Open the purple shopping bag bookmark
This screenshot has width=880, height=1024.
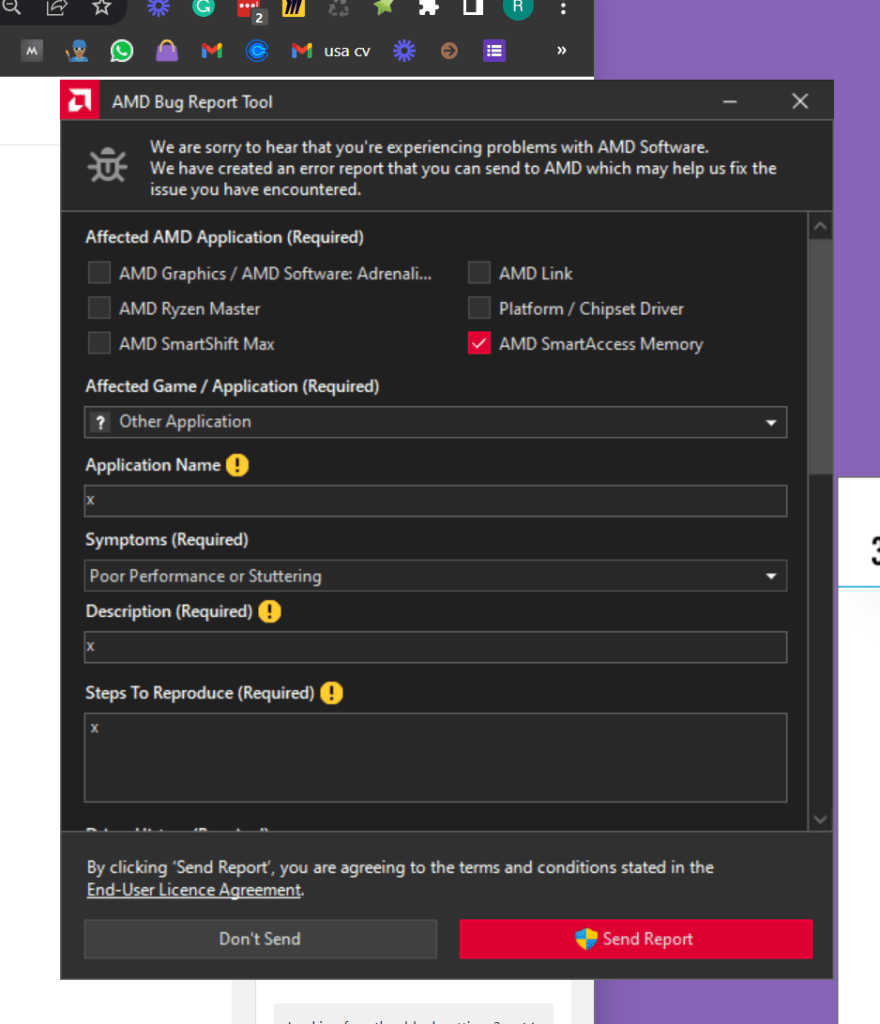[167, 50]
